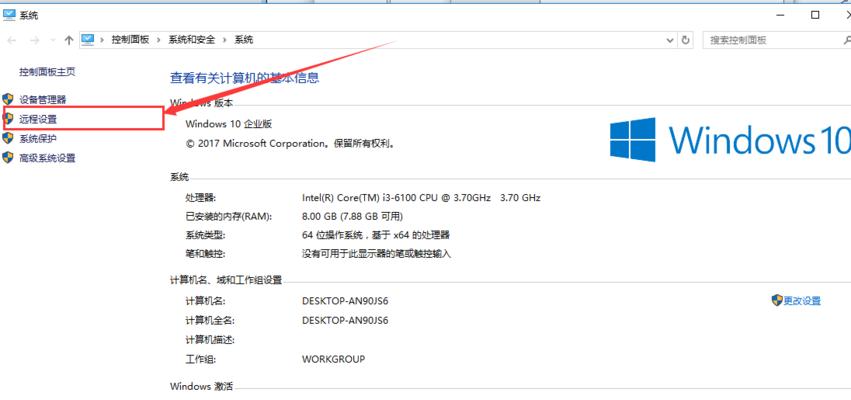
Task: Open the 控制面板 breadcrumb
Action: tap(130, 40)
